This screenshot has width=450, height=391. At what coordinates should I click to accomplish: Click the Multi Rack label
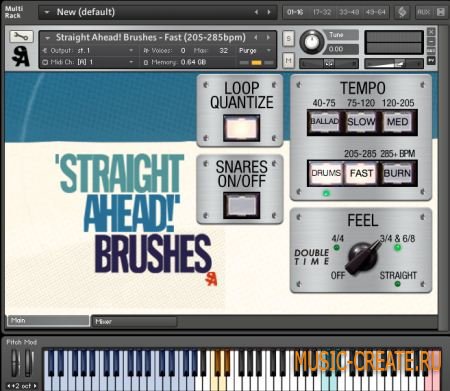[x=14, y=12]
